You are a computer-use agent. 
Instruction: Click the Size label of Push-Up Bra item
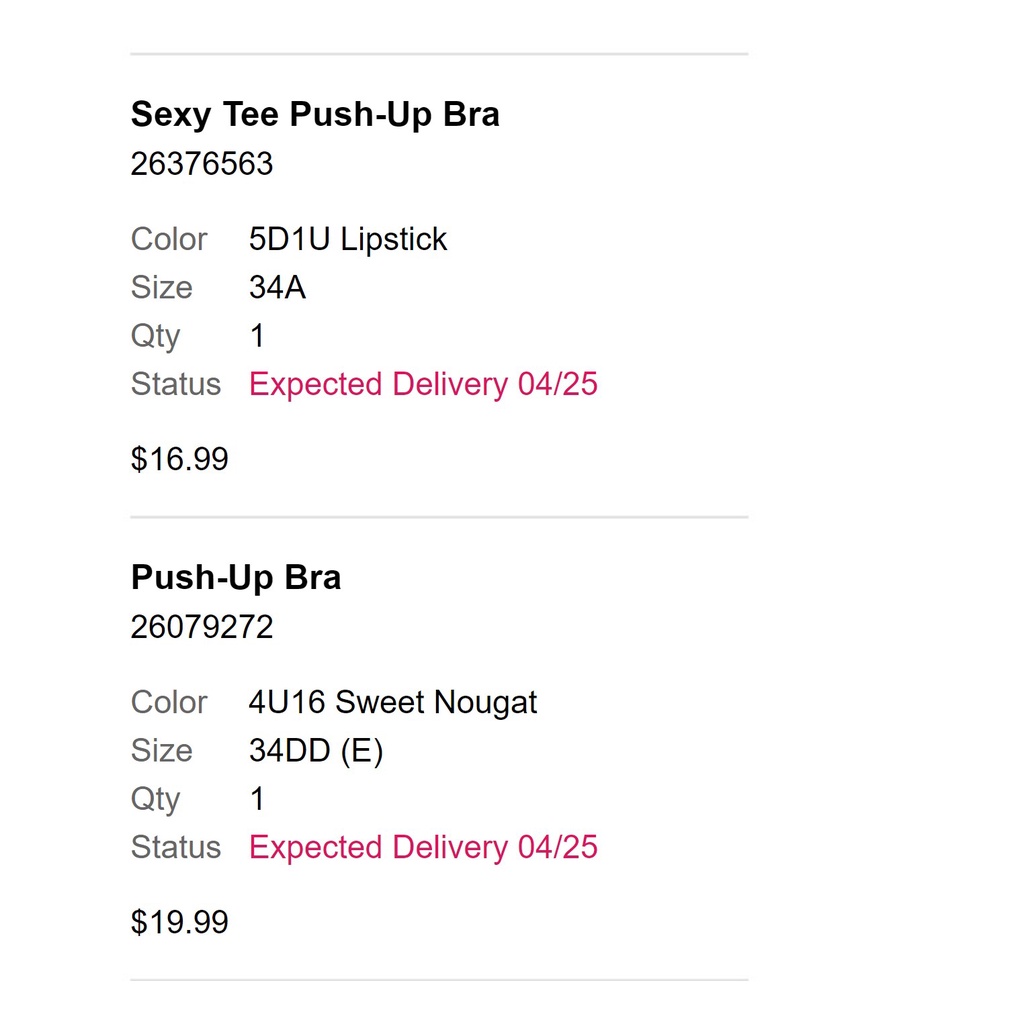[161, 751]
